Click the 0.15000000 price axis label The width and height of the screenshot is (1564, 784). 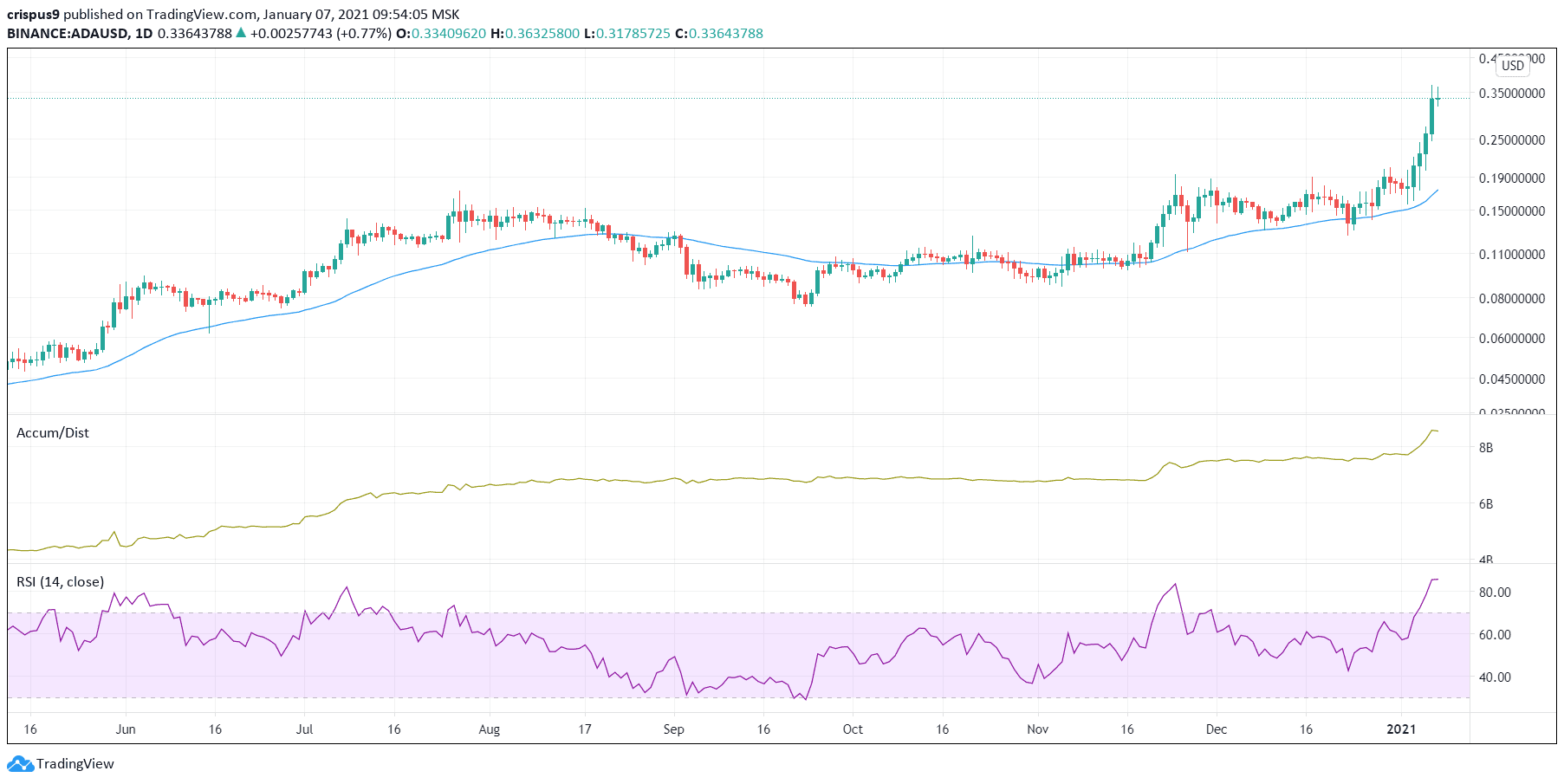click(x=1512, y=211)
